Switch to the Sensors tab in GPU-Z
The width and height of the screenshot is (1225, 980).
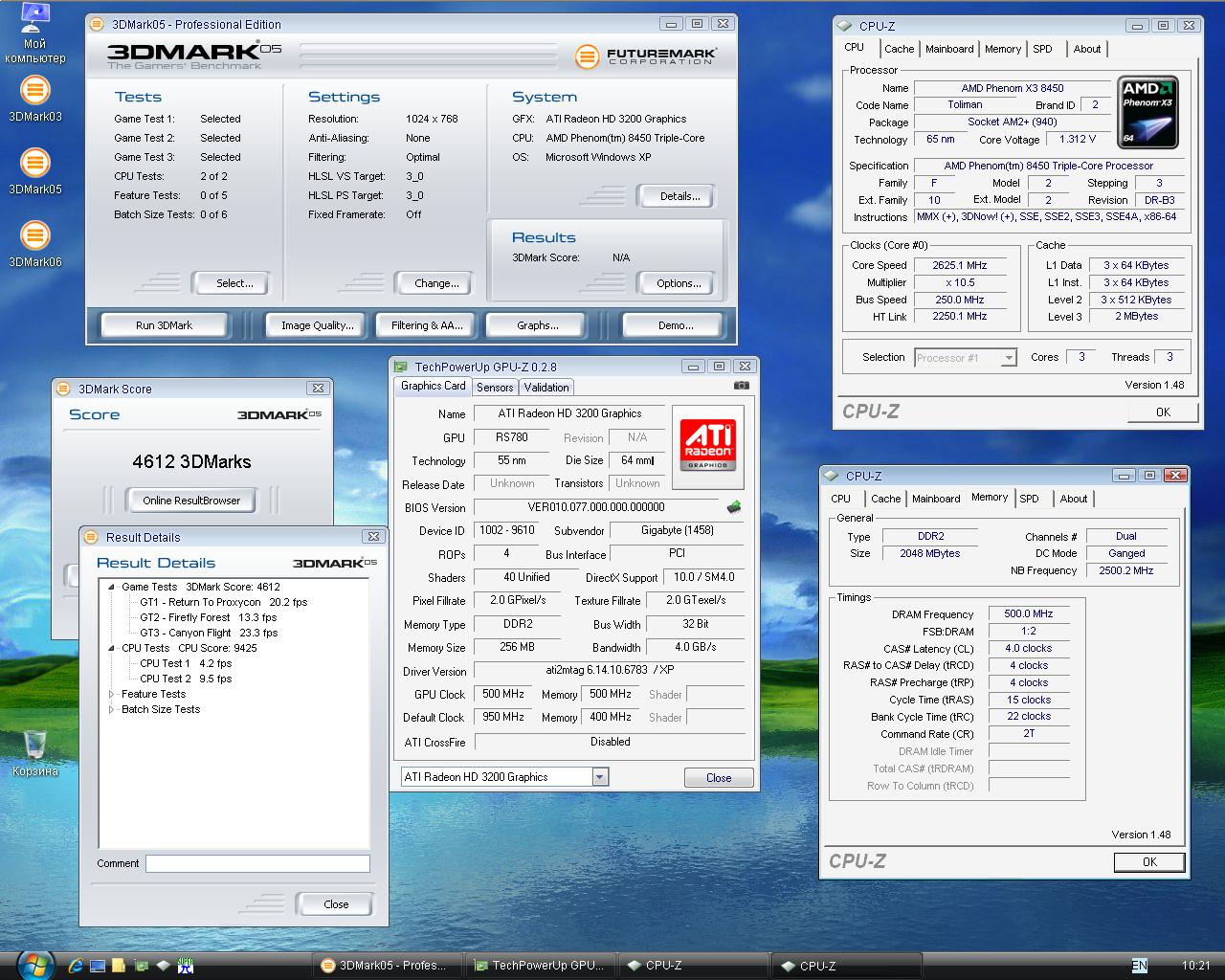pyautogui.click(x=495, y=388)
